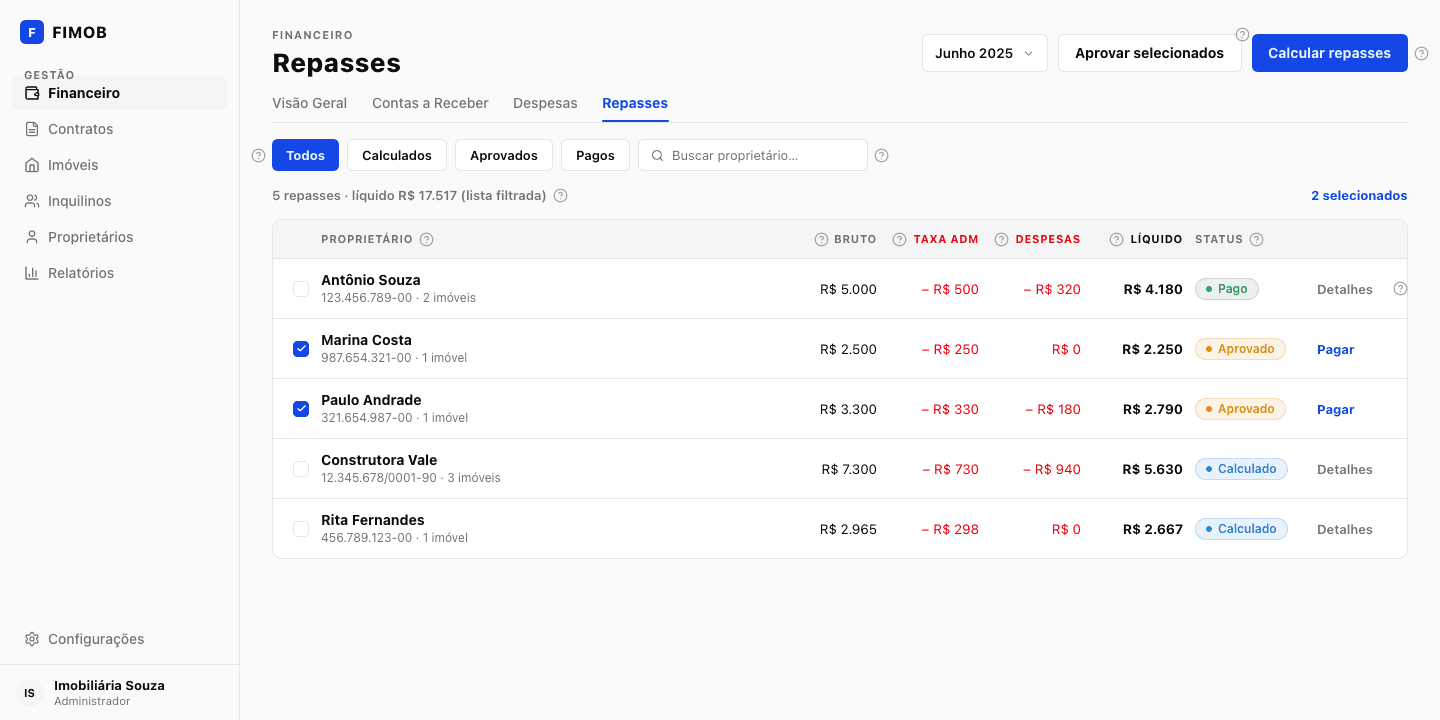Filter list by Todos
Screen dimensions: 1440x720
pos(305,155)
